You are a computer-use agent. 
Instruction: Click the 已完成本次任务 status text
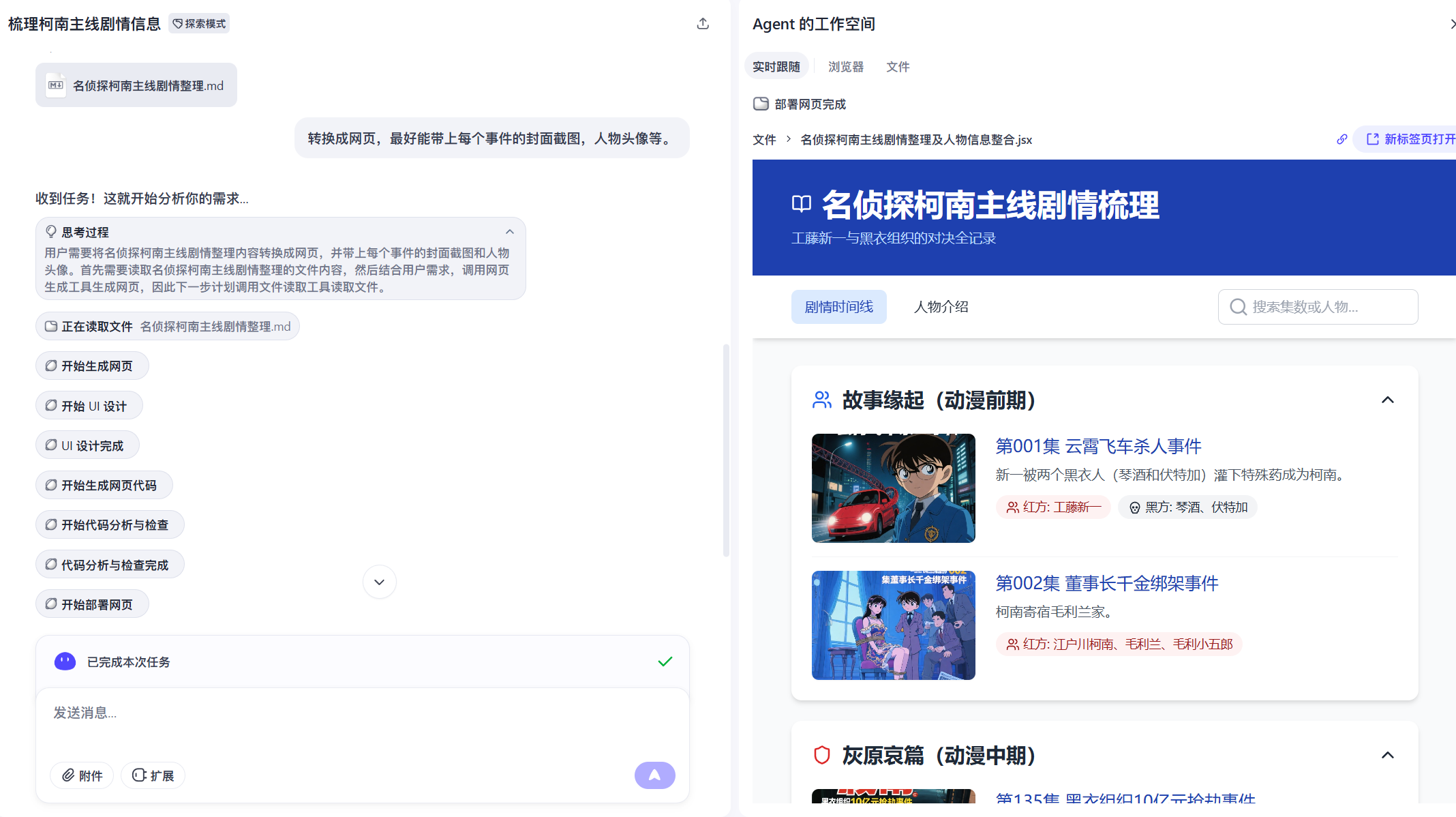click(129, 662)
